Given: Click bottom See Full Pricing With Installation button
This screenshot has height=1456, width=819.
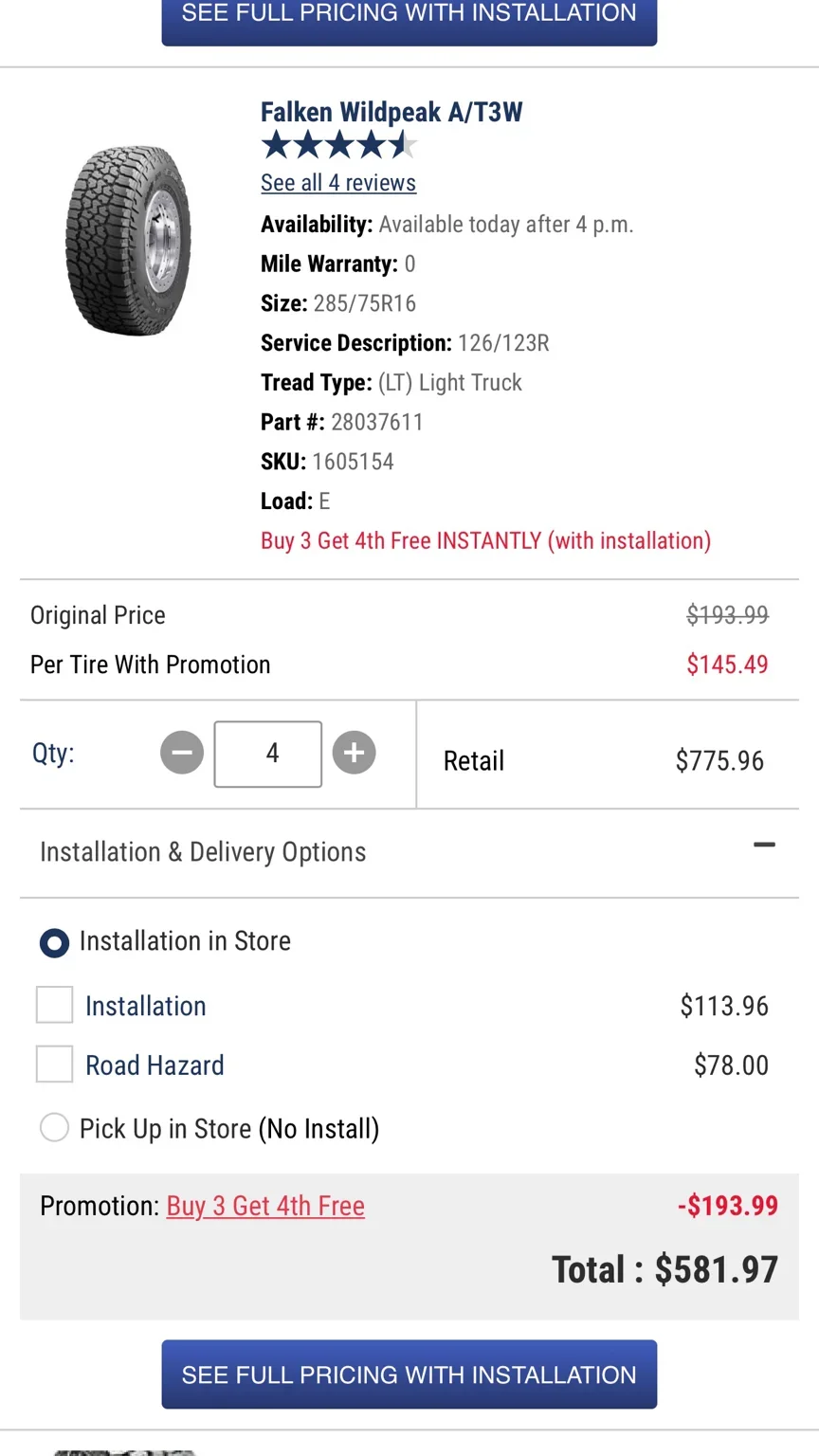Looking at the screenshot, I should [x=409, y=1374].
